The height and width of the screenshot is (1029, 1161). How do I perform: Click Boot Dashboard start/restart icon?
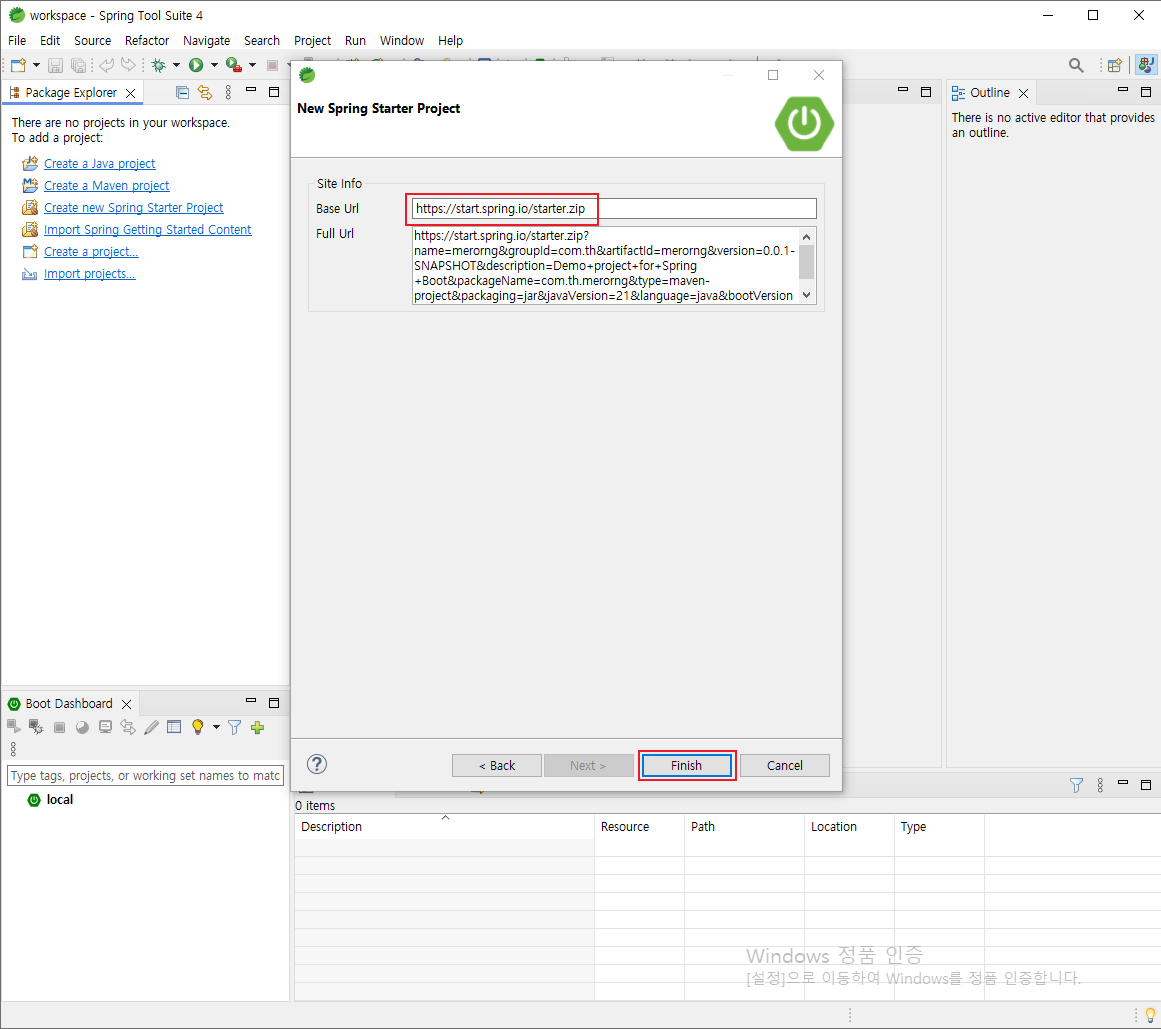(x=13, y=726)
